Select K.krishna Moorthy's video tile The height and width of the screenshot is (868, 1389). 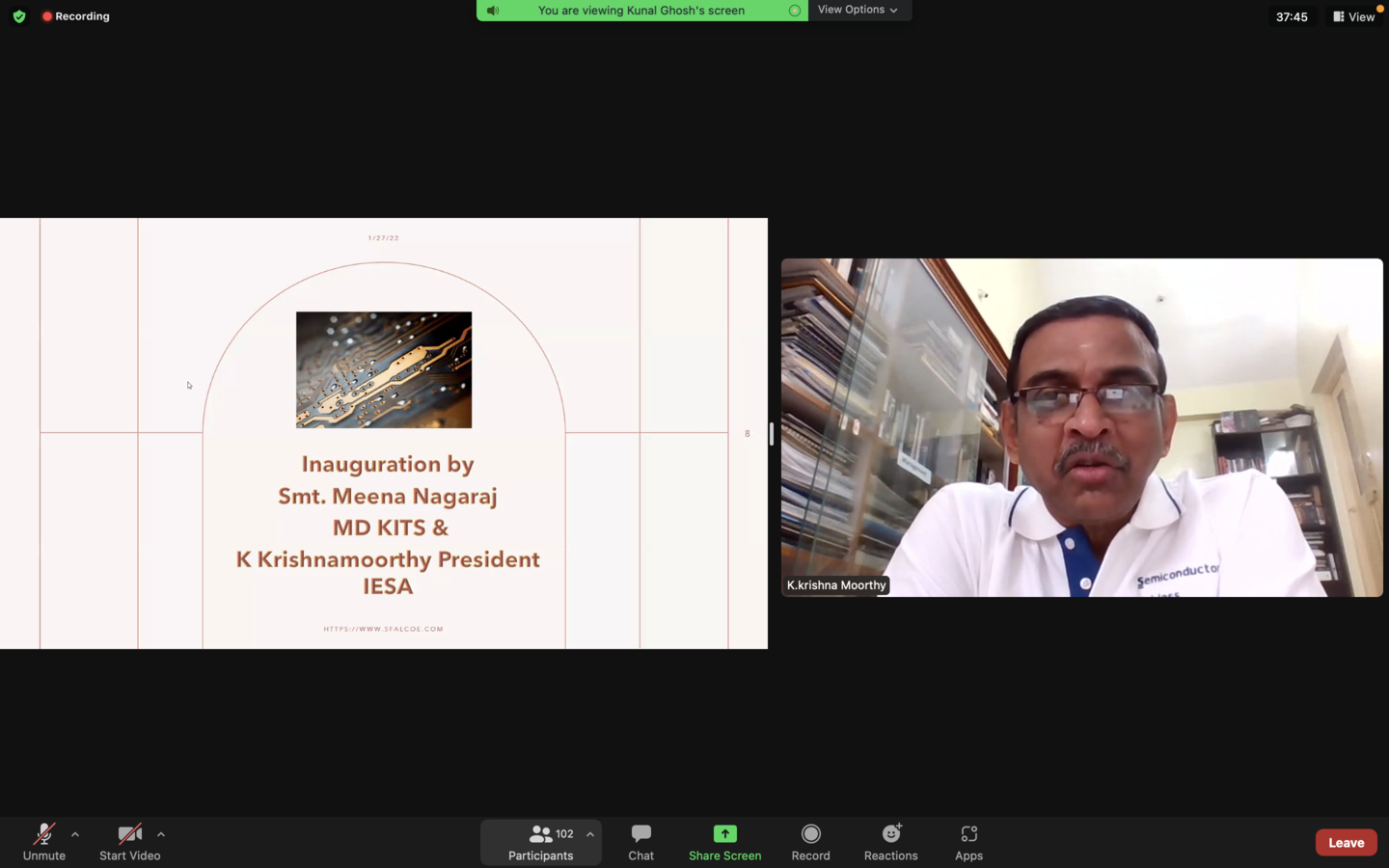[1081, 427]
